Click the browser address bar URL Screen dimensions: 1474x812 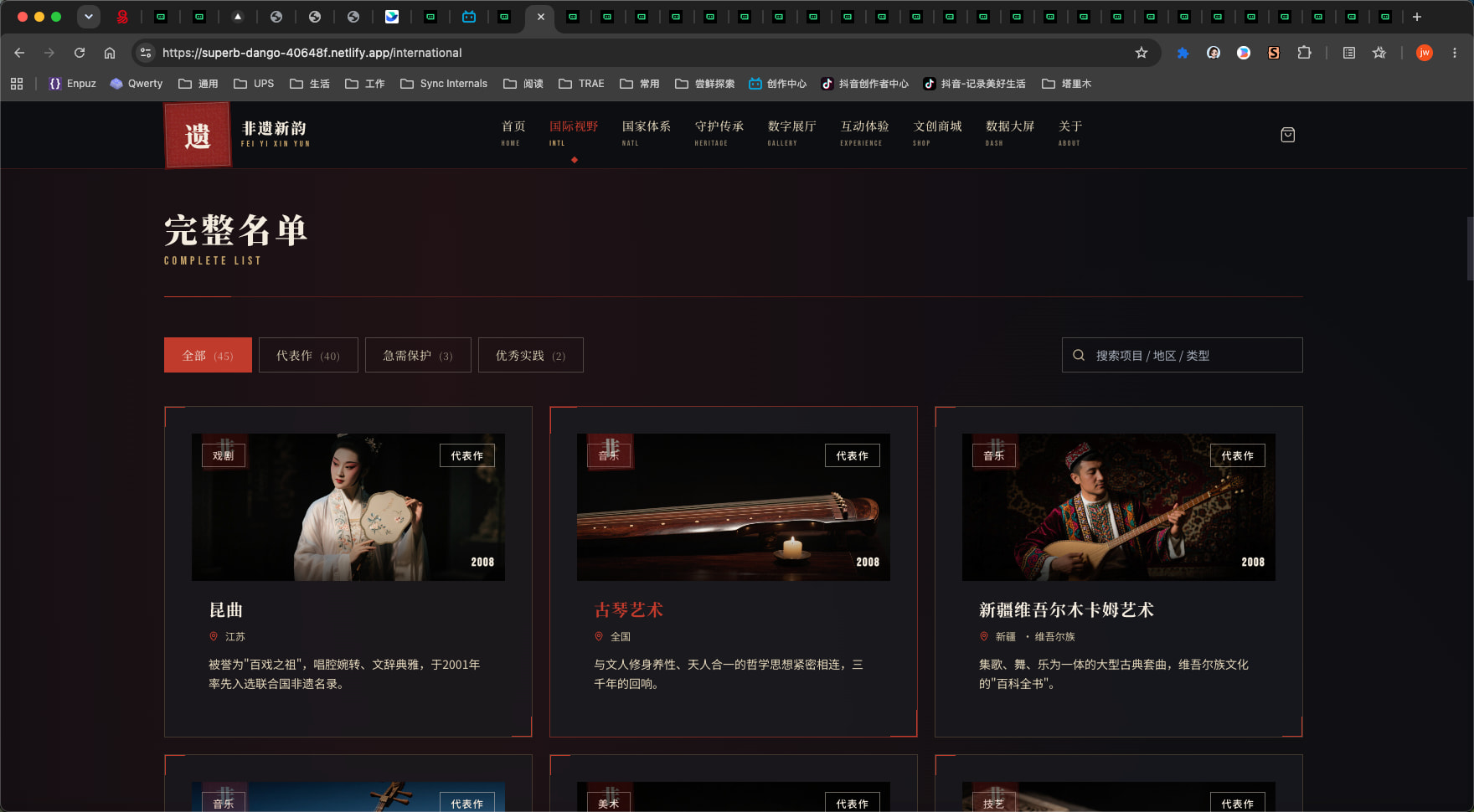(312, 53)
